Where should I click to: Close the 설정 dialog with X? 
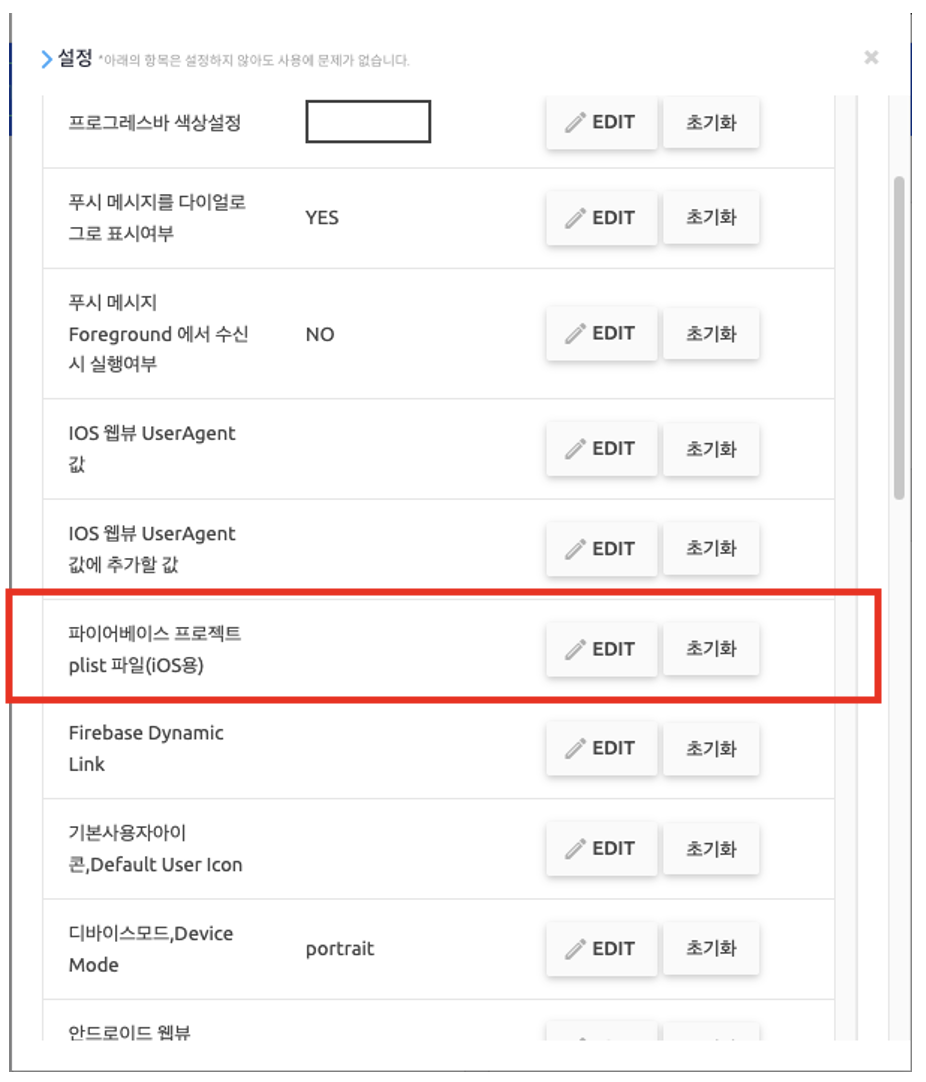click(x=871, y=58)
